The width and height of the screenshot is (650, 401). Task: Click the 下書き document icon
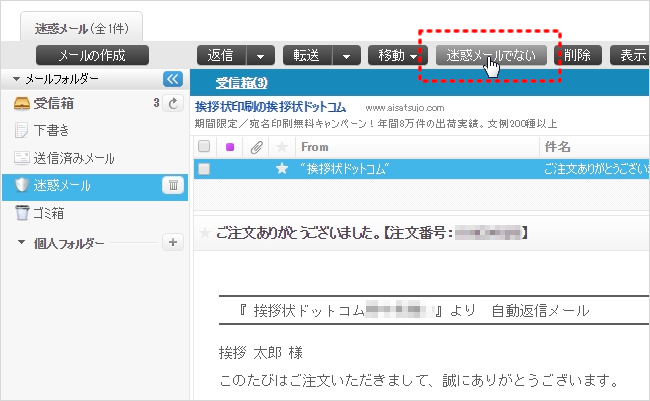(x=21, y=130)
